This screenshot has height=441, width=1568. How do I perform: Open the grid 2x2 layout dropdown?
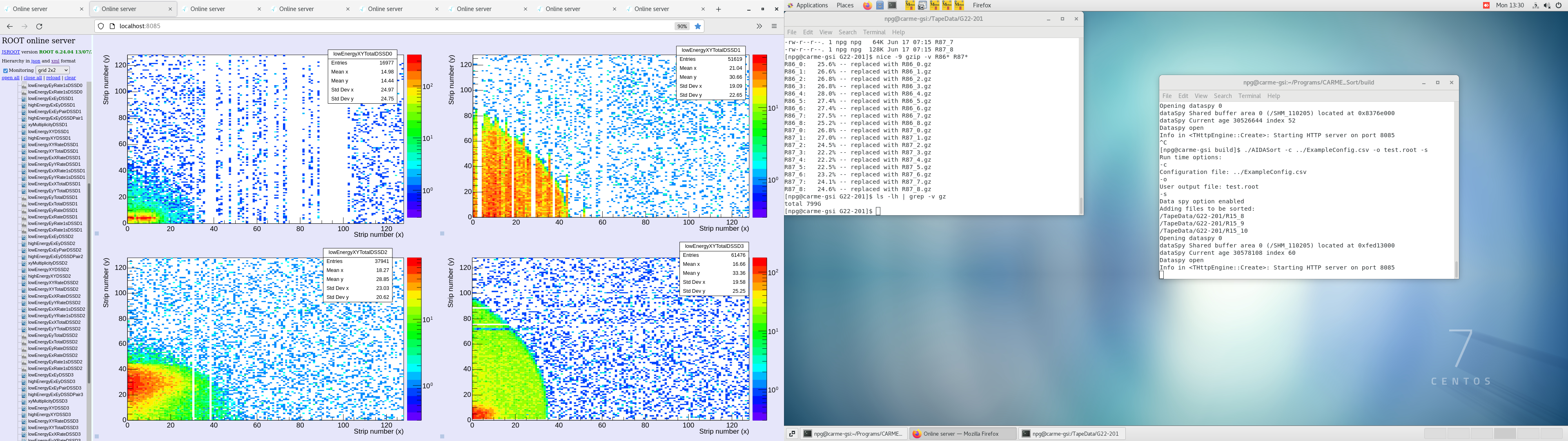point(52,70)
